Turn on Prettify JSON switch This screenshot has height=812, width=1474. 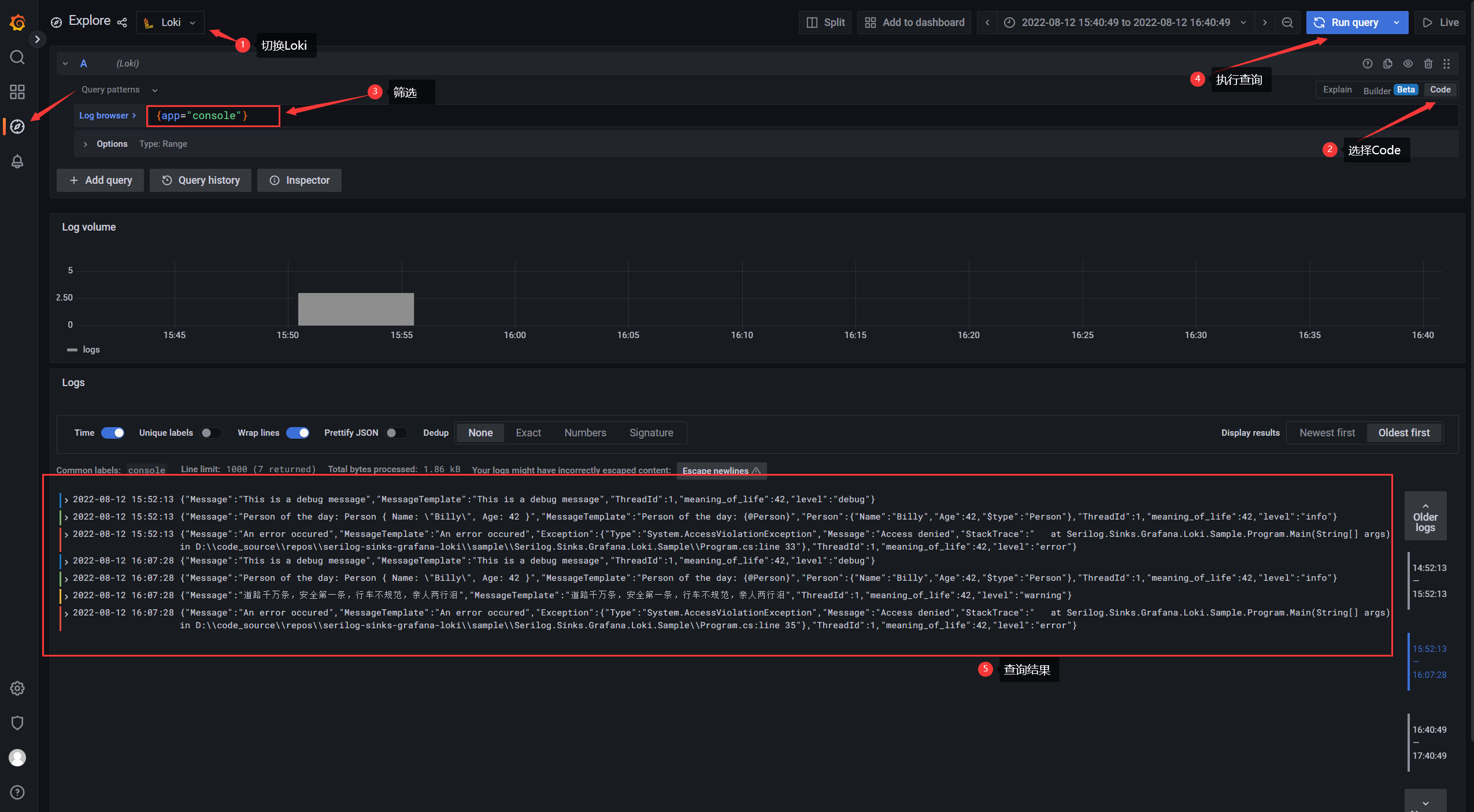pyautogui.click(x=396, y=433)
